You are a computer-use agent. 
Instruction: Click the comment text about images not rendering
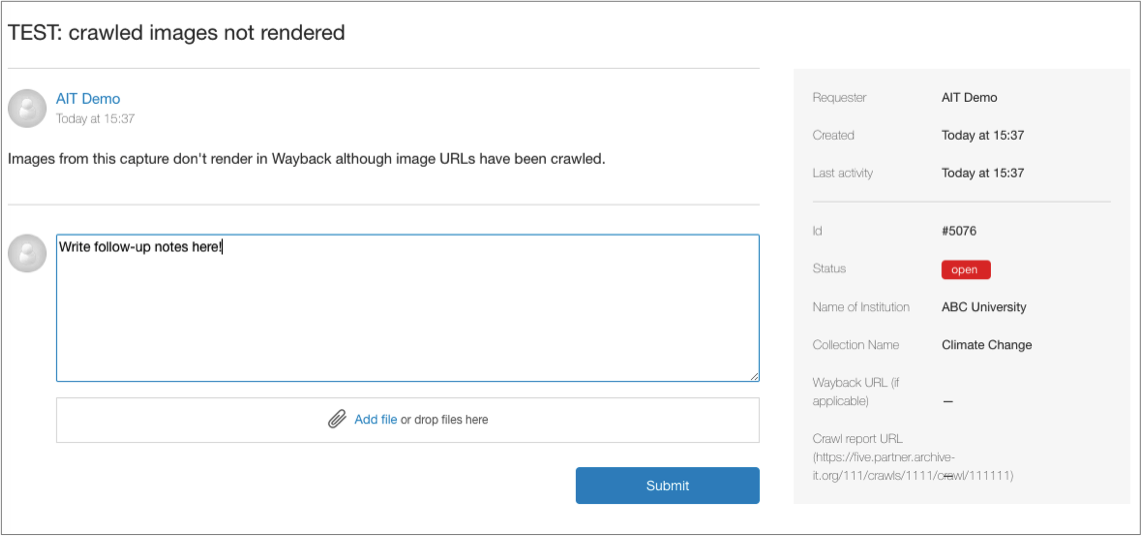coord(306,159)
